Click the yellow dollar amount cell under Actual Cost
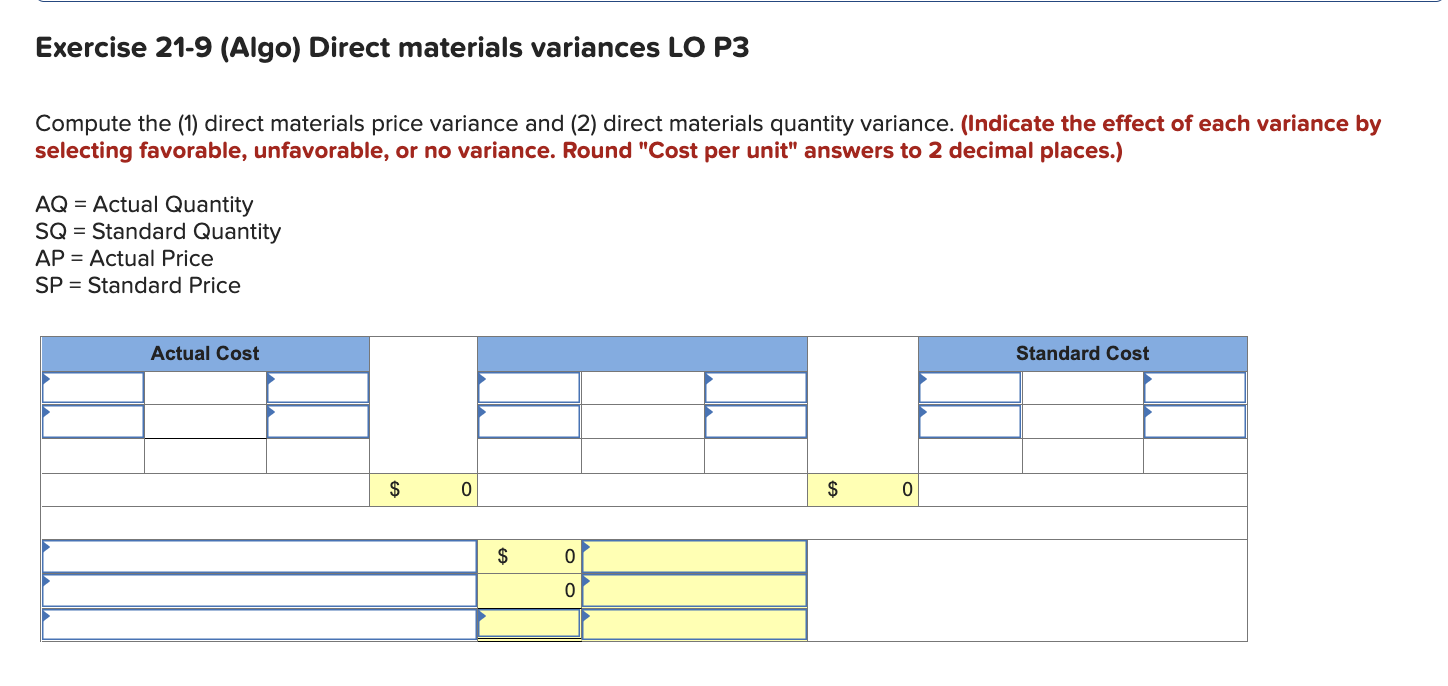 pyautogui.click(x=423, y=489)
